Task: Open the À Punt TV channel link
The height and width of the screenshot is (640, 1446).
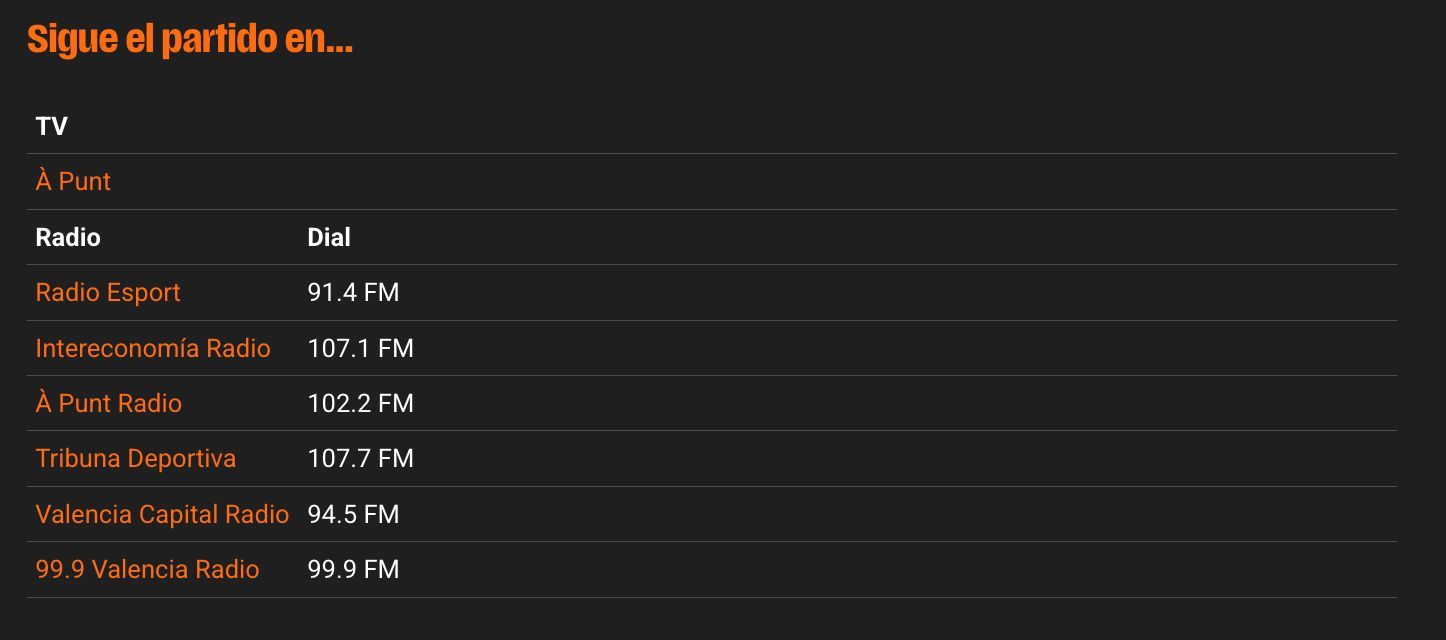Action: (x=73, y=182)
